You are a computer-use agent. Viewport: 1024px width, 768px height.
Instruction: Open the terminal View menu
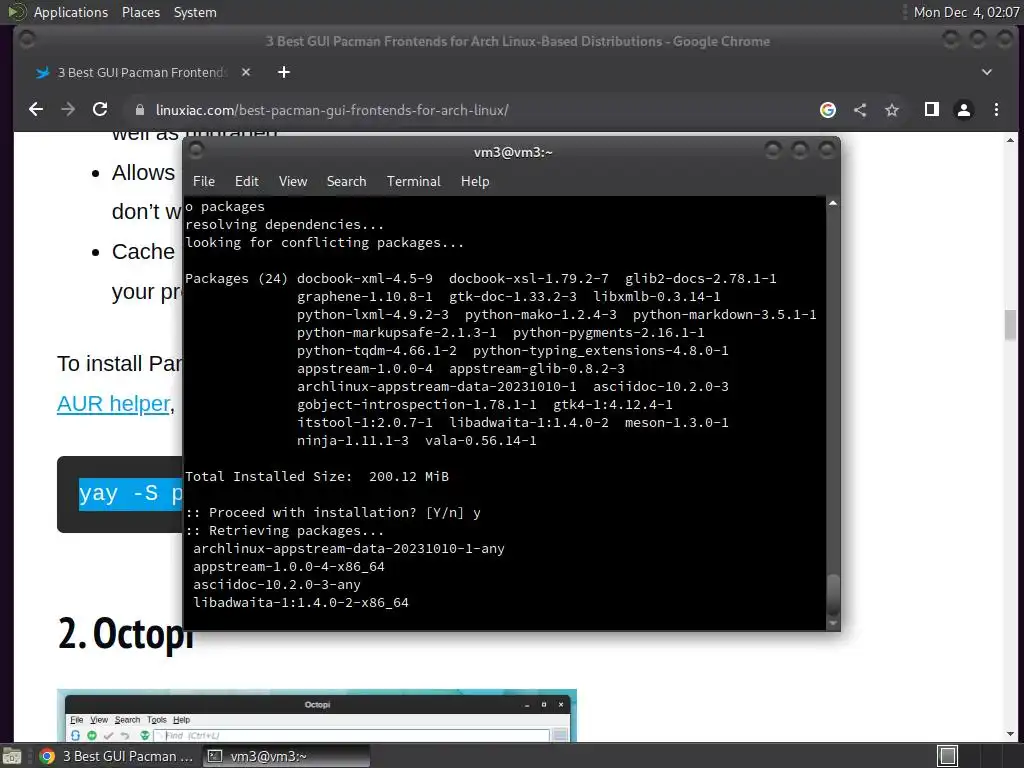point(293,181)
